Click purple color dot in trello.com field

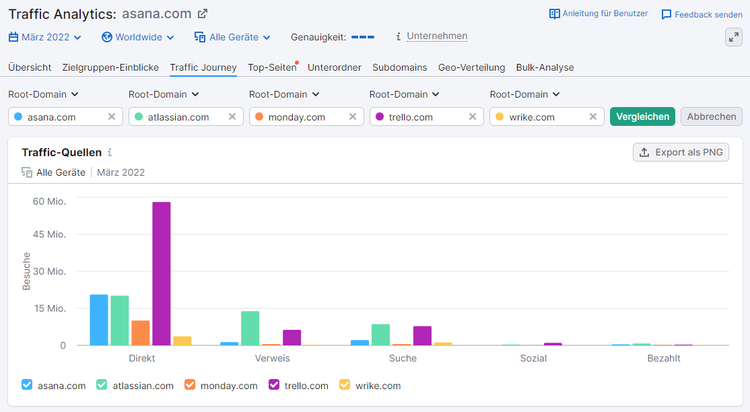pos(380,117)
